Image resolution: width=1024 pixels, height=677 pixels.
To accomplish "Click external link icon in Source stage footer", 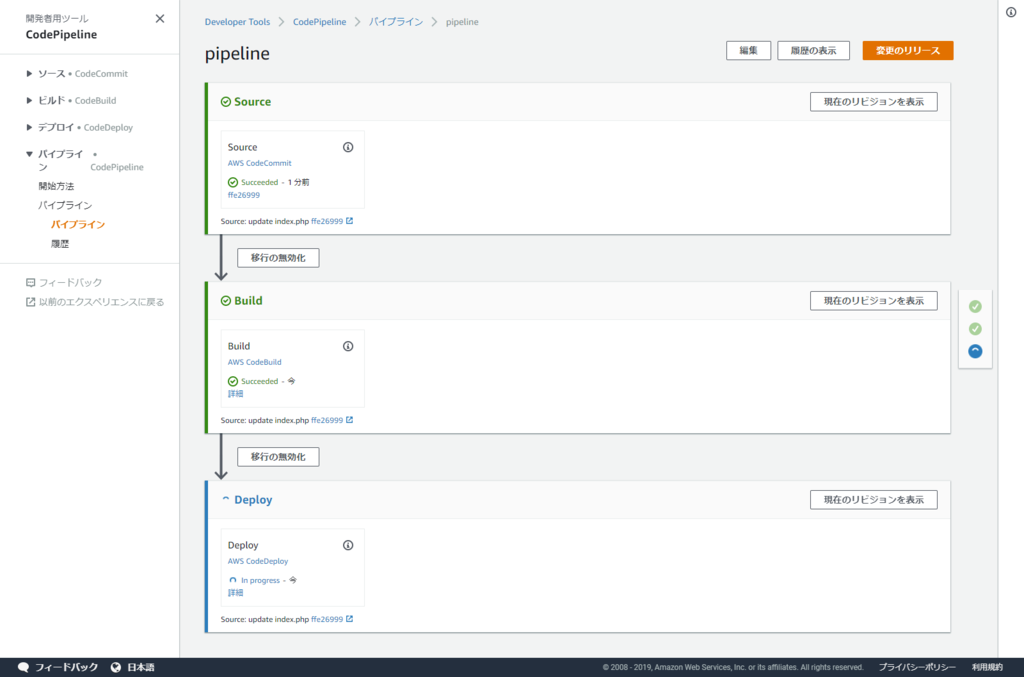I will (x=349, y=221).
